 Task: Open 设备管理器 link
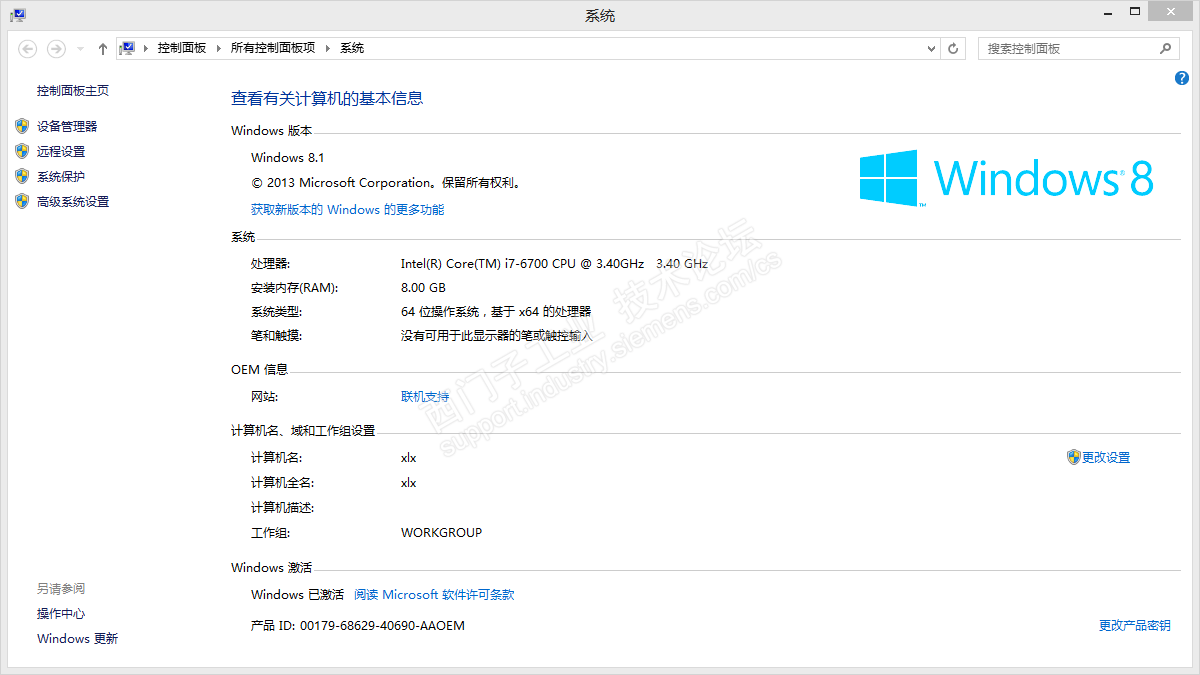point(67,127)
